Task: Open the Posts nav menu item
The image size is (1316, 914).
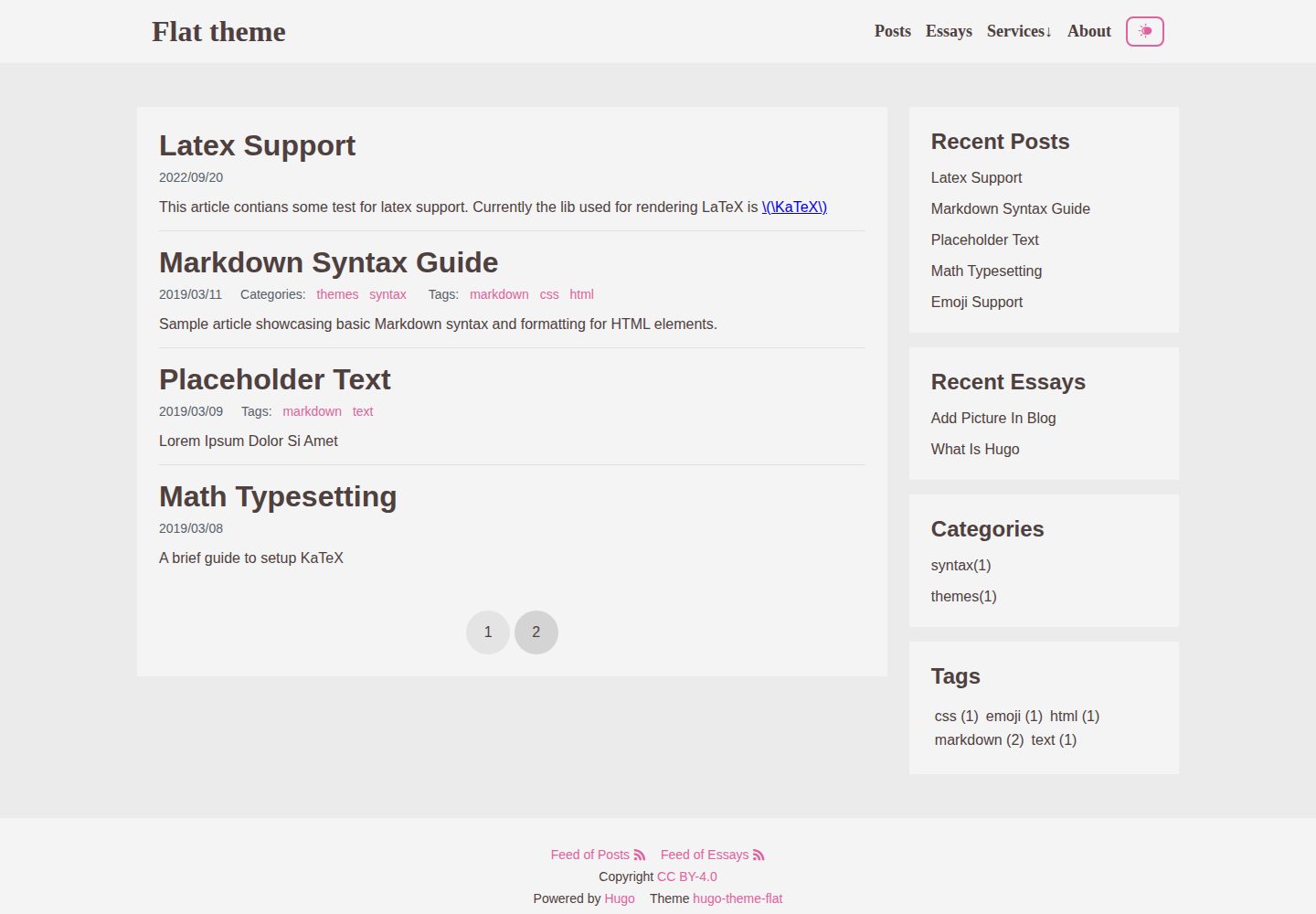Action: (x=893, y=31)
